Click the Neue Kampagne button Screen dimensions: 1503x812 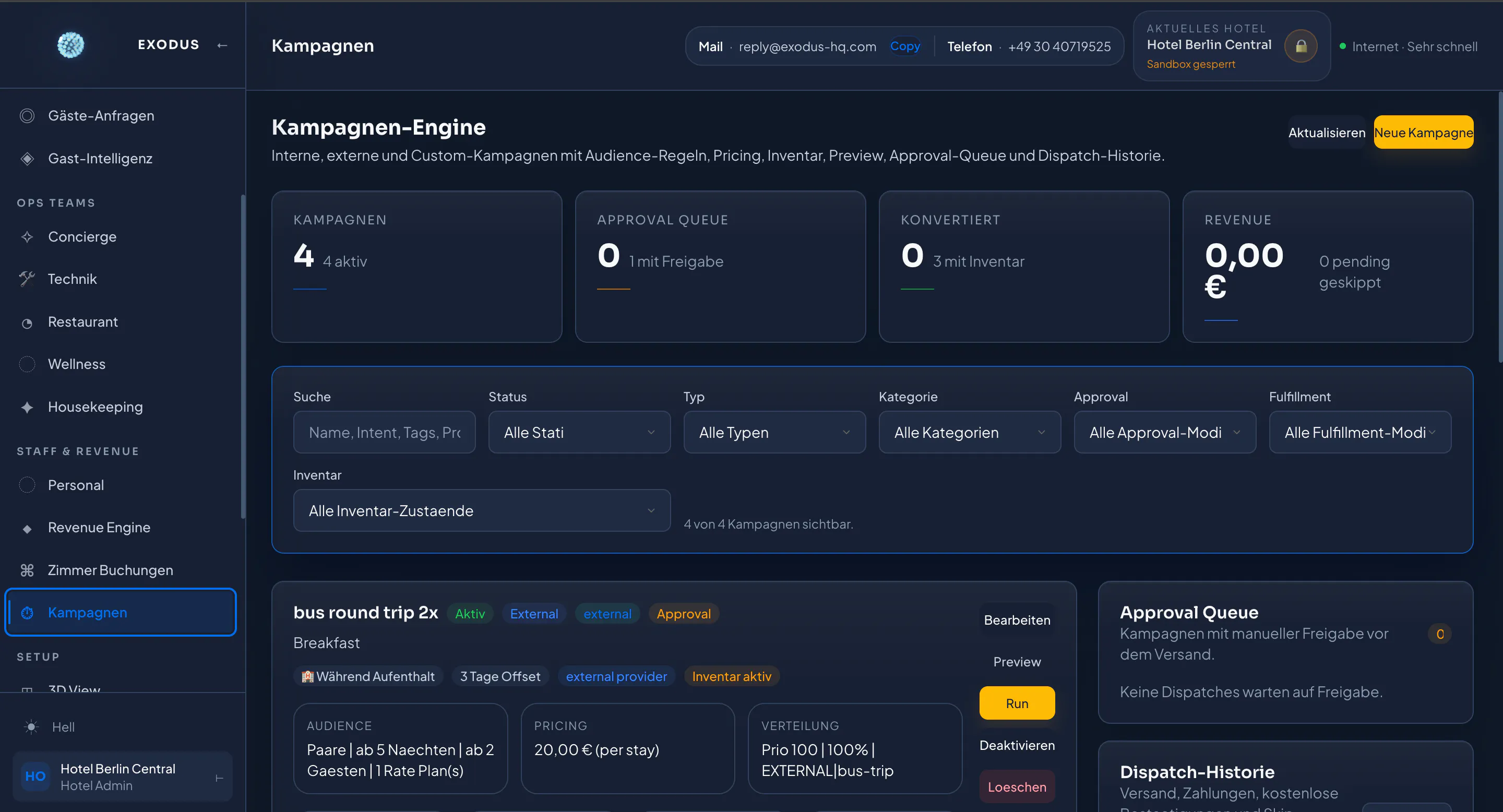click(1423, 133)
